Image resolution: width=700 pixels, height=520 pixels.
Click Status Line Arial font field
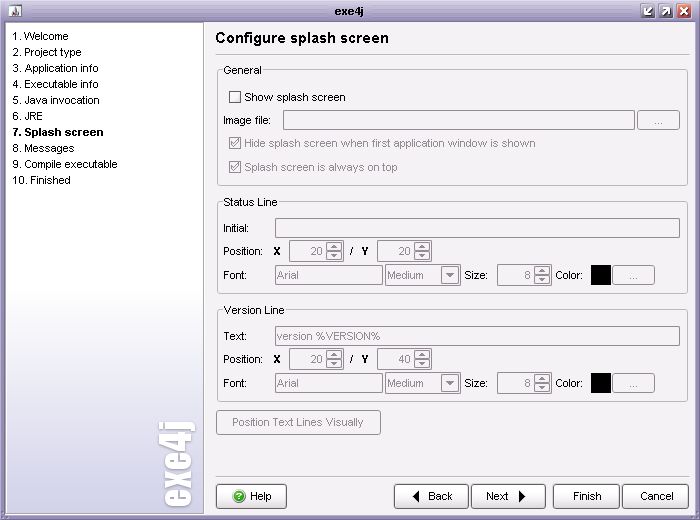[329, 275]
